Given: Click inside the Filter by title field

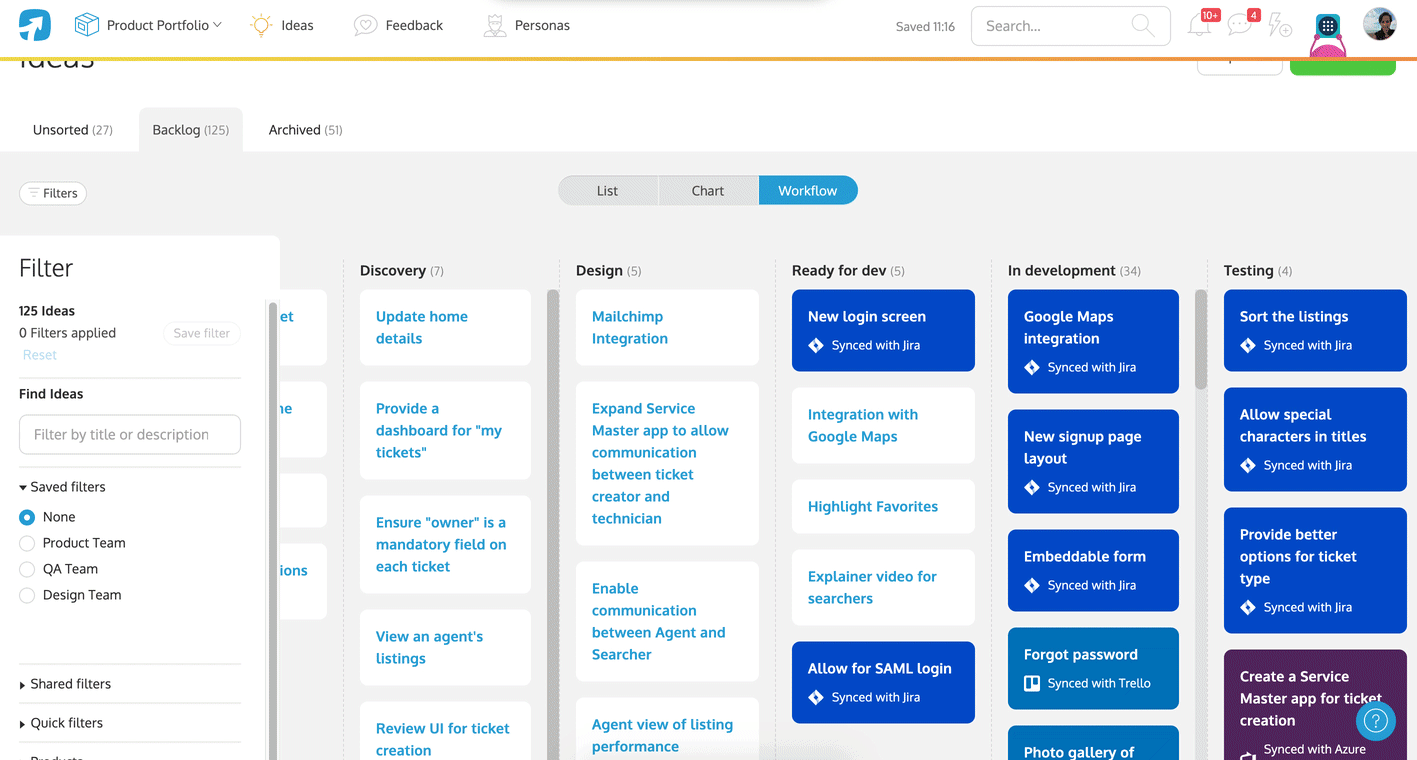Looking at the screenshot, I should pos(129,434).
